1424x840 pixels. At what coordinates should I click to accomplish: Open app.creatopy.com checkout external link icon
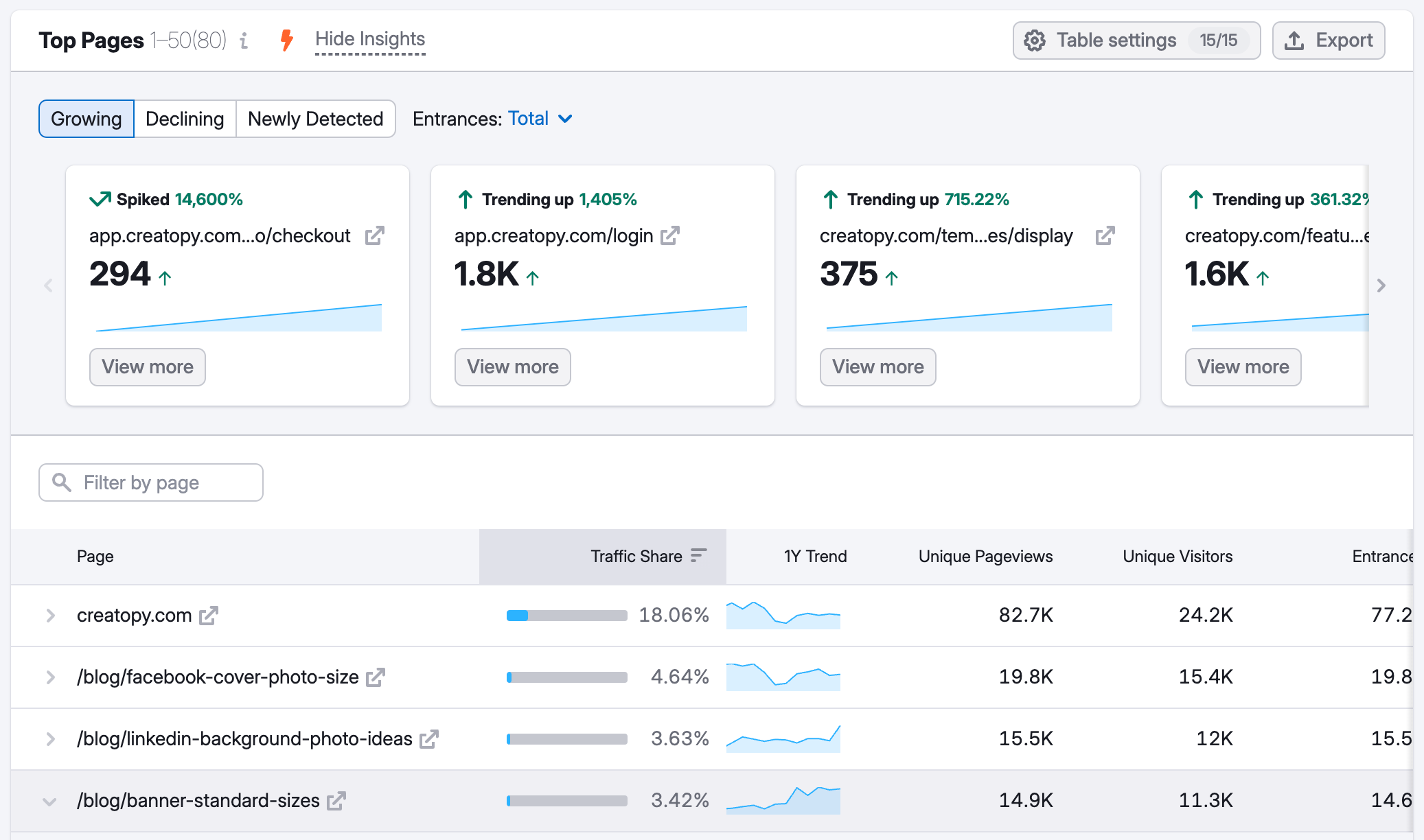coord(375,235)
